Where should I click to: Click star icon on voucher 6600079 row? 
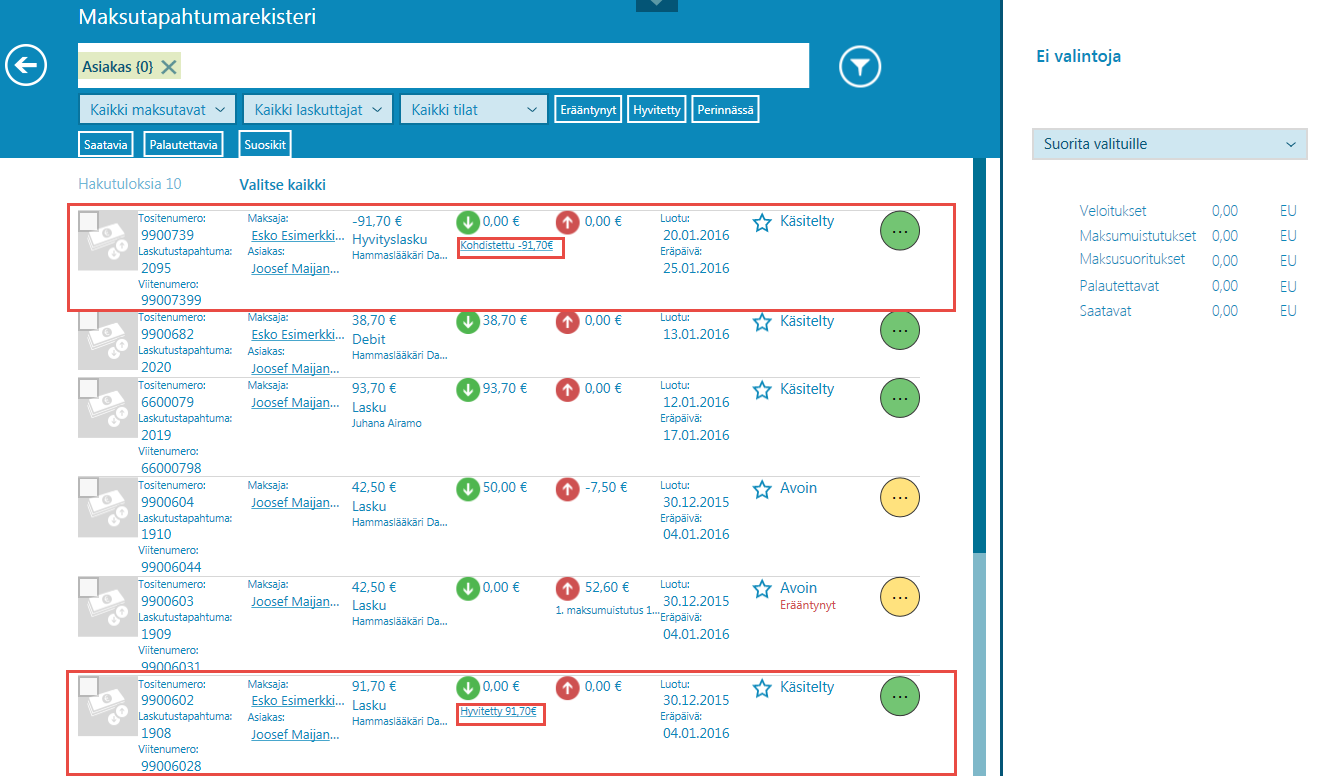[762, 390]
